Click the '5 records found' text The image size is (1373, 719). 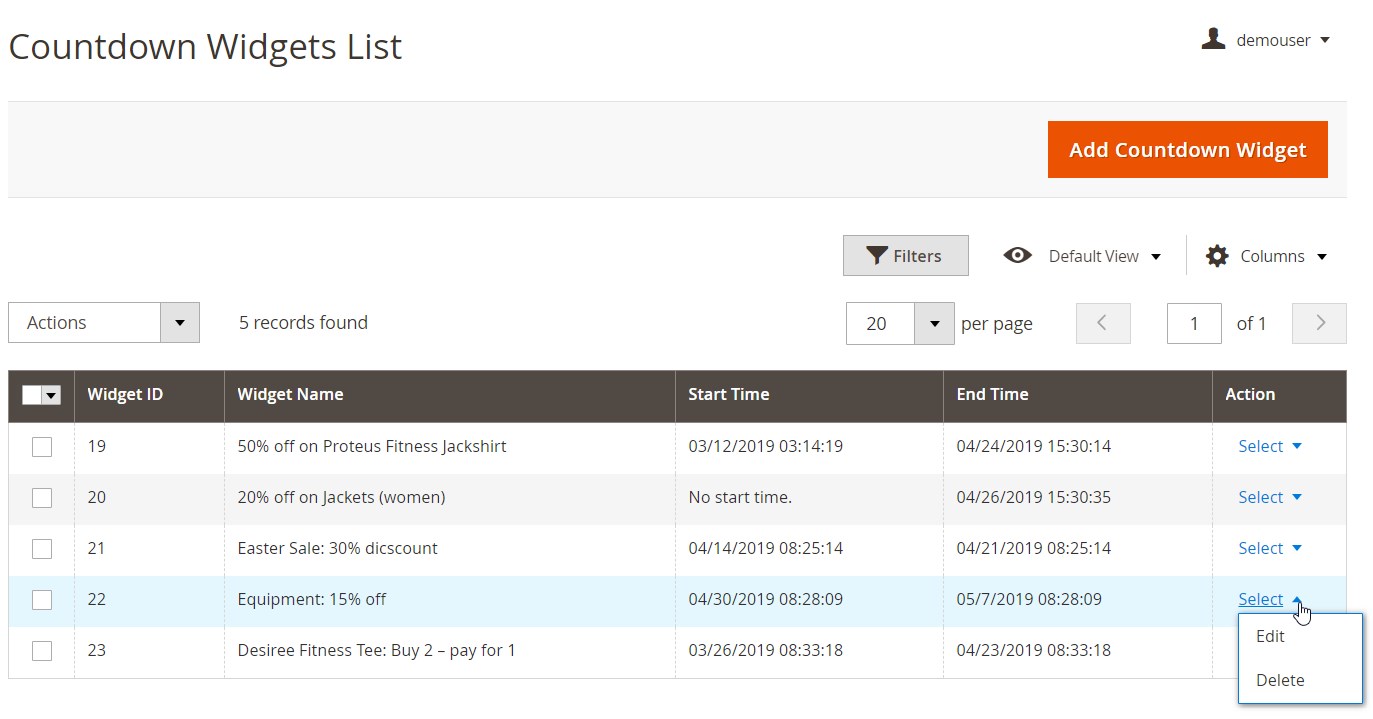point(303,323)
